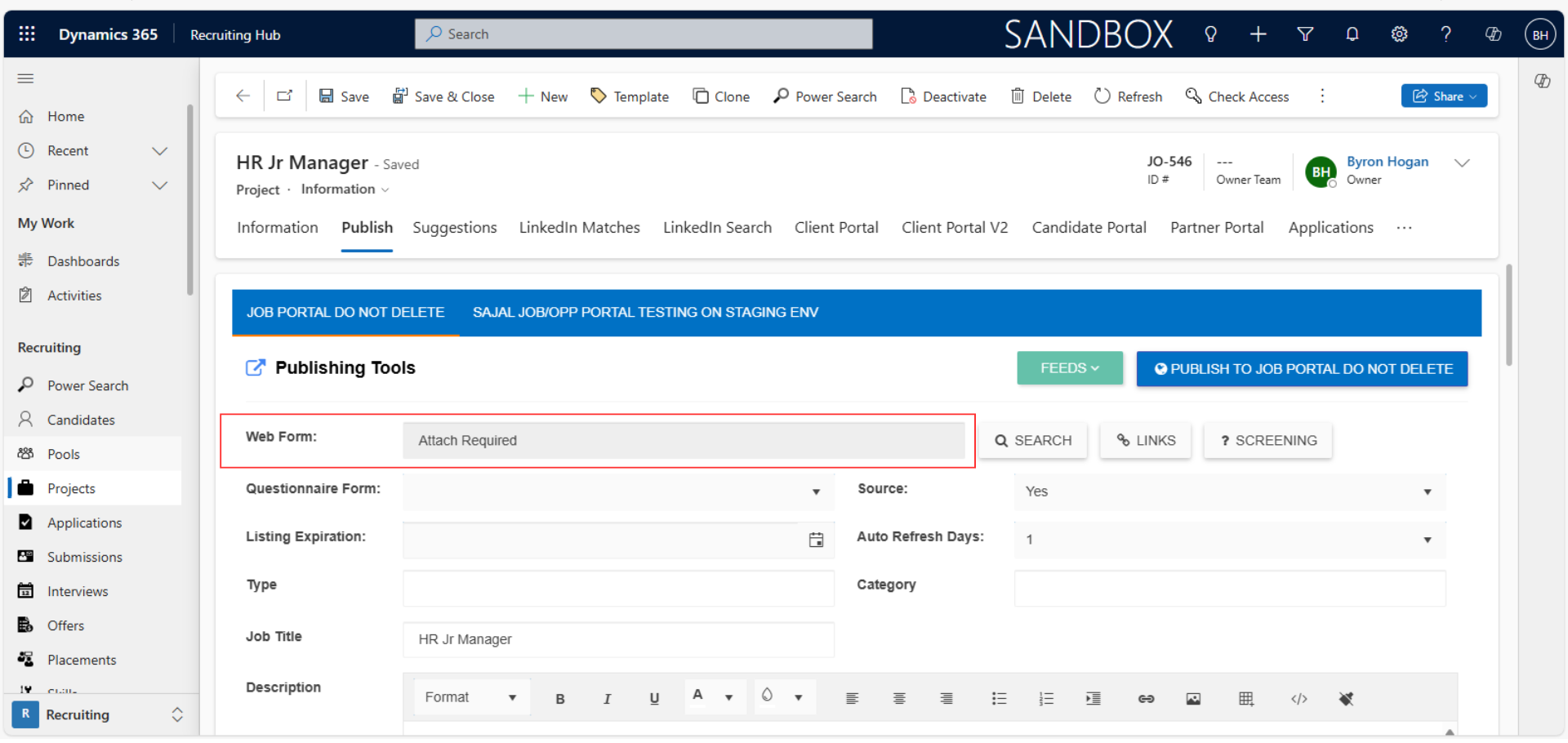Switch to the Client Portal V2 tab

954,228
